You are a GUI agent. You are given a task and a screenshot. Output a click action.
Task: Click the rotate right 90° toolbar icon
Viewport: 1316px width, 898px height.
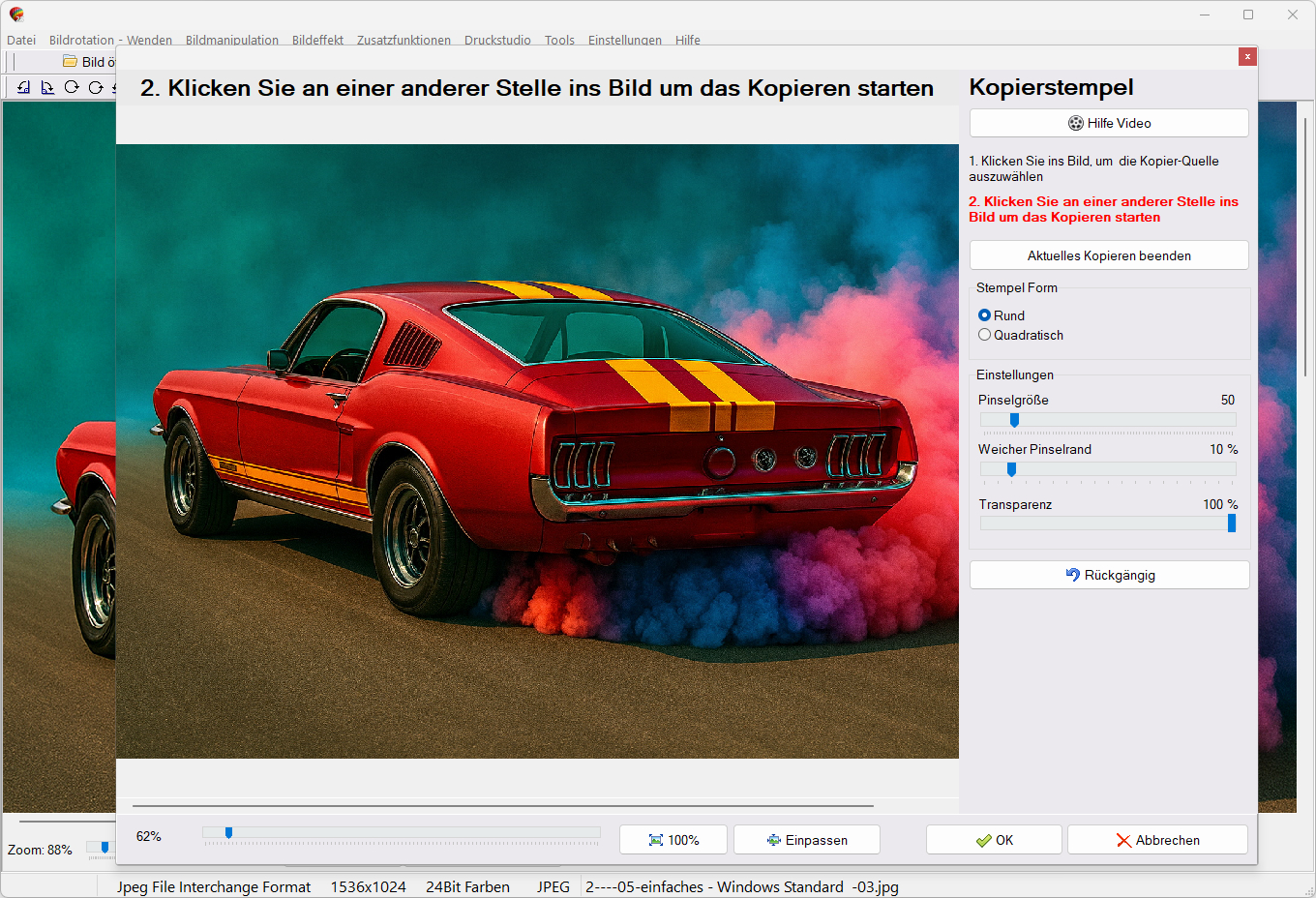pos(47,87)
